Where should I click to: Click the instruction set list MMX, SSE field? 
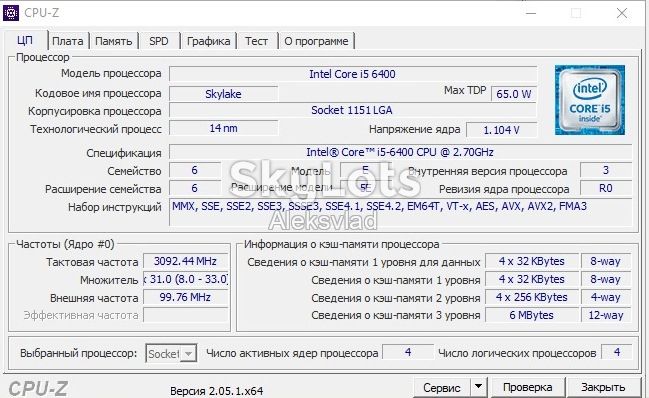click(x=400, y=212)
